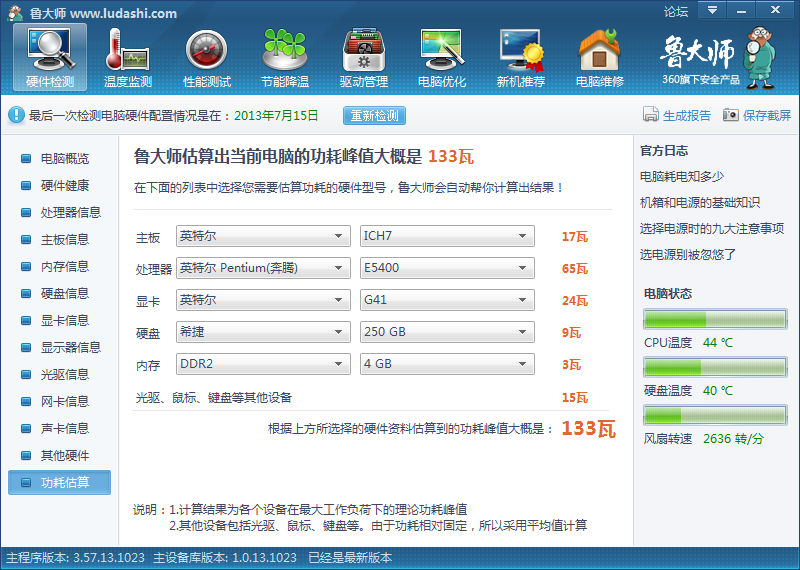Open the 选电源别被忽悠了 link
Screen dimensions: 800x570
pos(688,255)
